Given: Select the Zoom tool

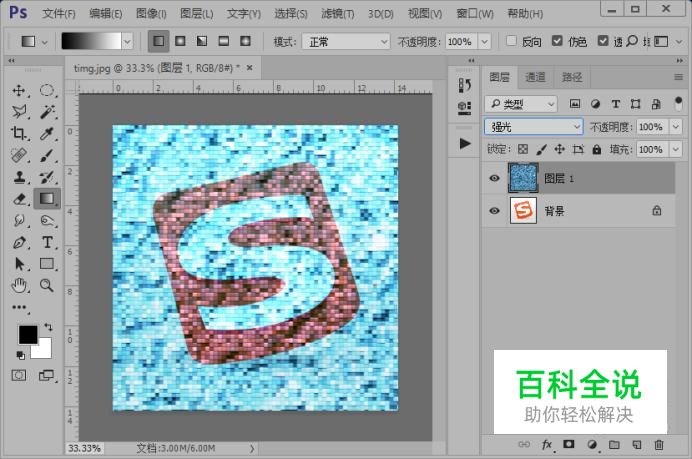Looking at the screenshot, I should tap(47, 286).
